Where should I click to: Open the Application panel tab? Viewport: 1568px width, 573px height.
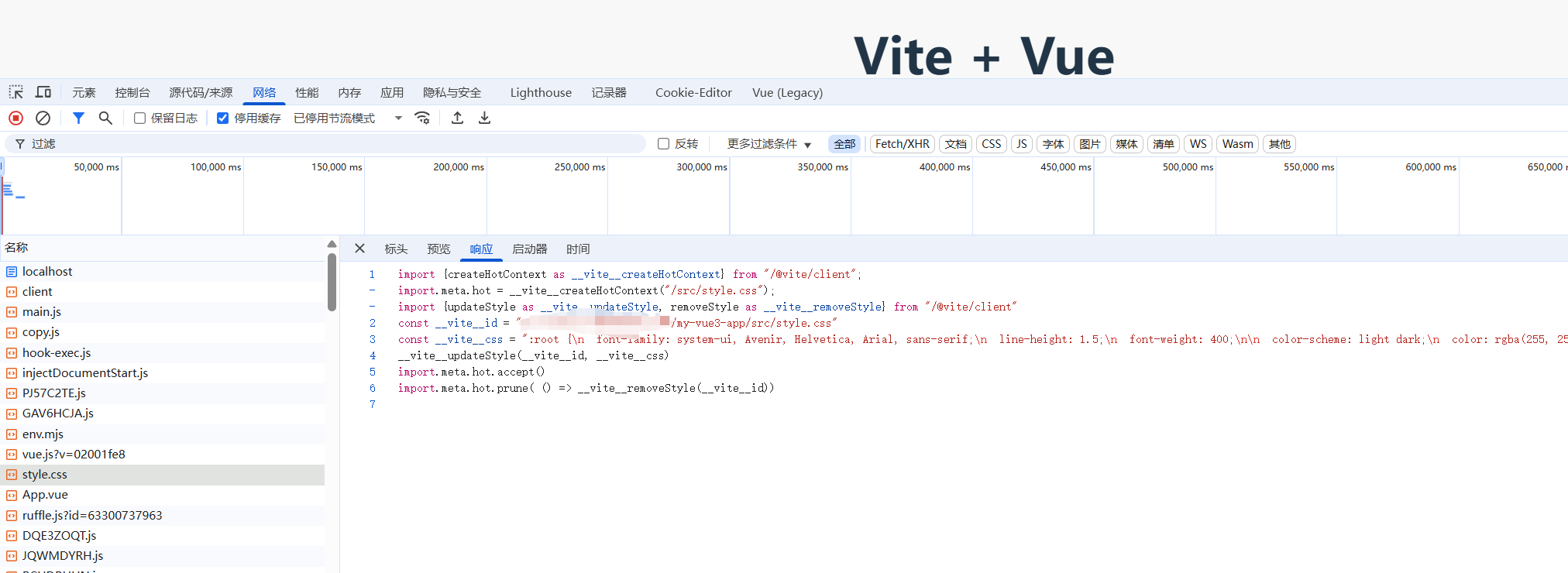(x=392, y=93)
